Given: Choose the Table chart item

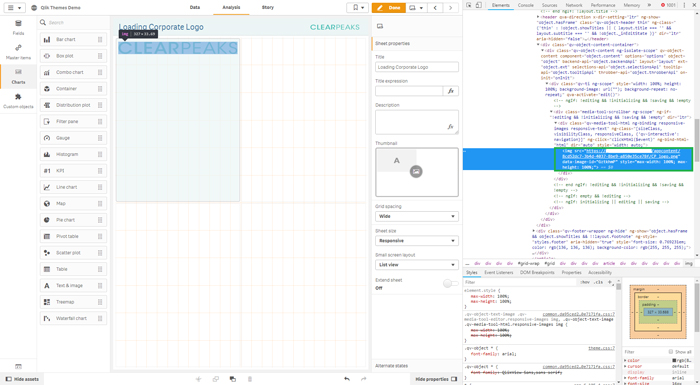Looking at the screenshot, I should 73,269.
